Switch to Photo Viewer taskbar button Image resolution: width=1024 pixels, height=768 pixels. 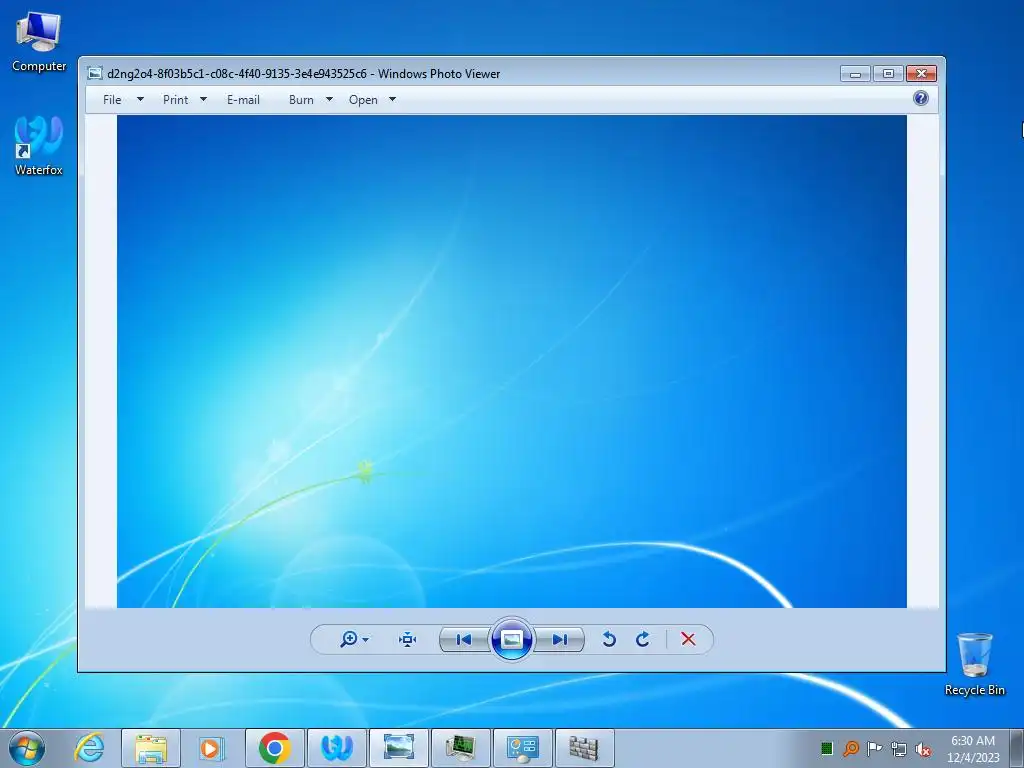coord(399,748)
